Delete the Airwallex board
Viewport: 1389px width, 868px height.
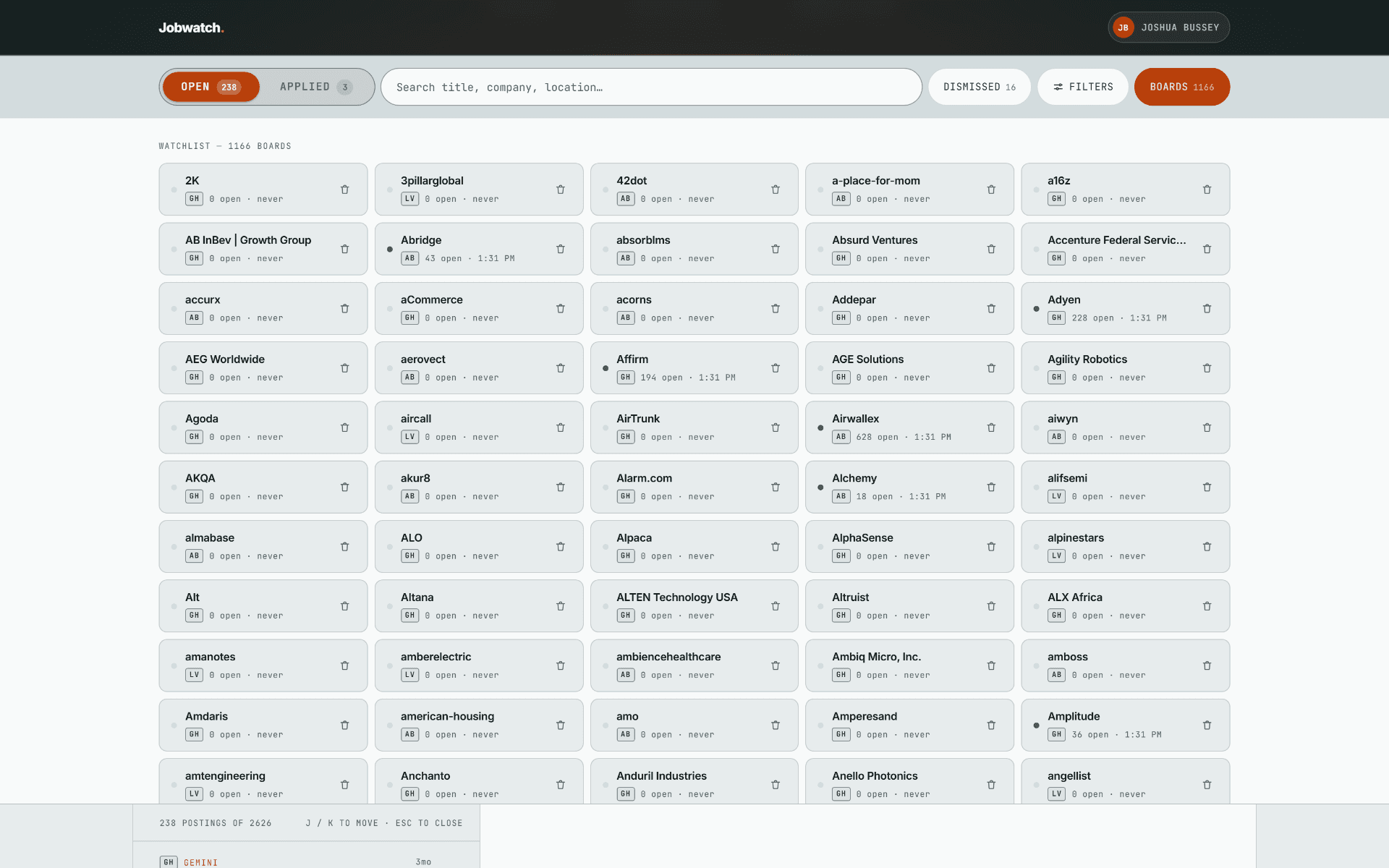coord(991,427)
